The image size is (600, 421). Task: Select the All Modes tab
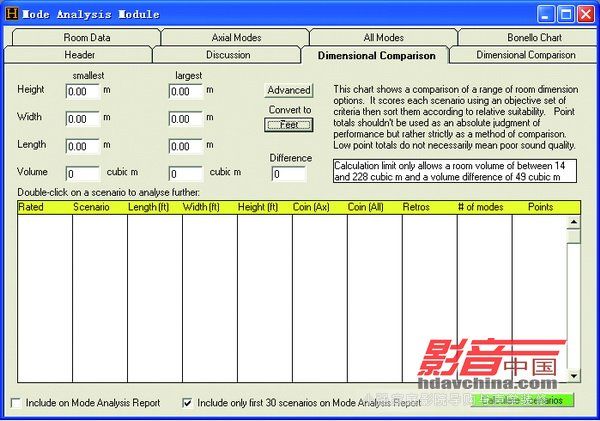[x=384, y=38]
